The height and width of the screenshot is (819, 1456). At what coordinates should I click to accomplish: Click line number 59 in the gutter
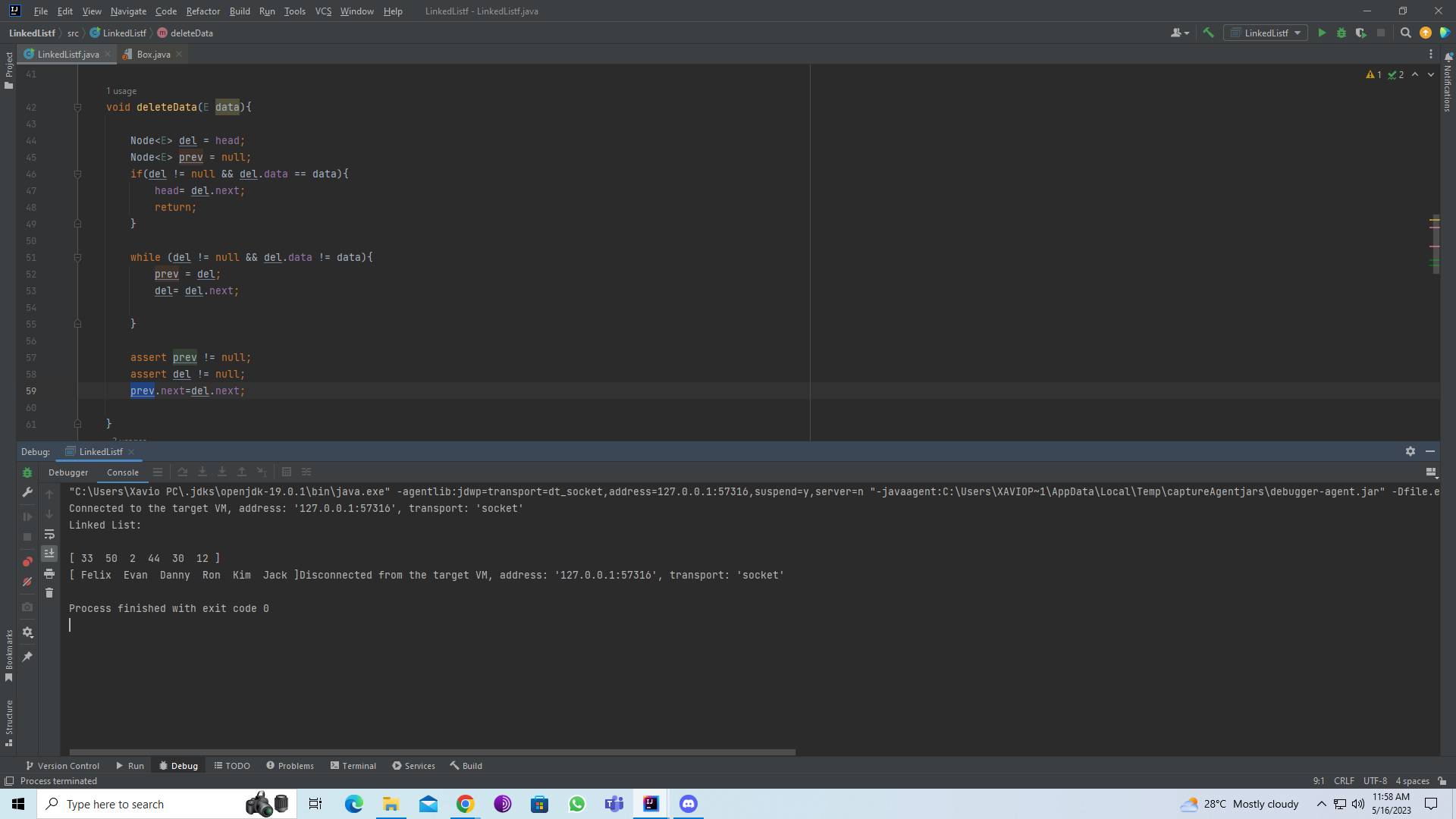(31, 391)
